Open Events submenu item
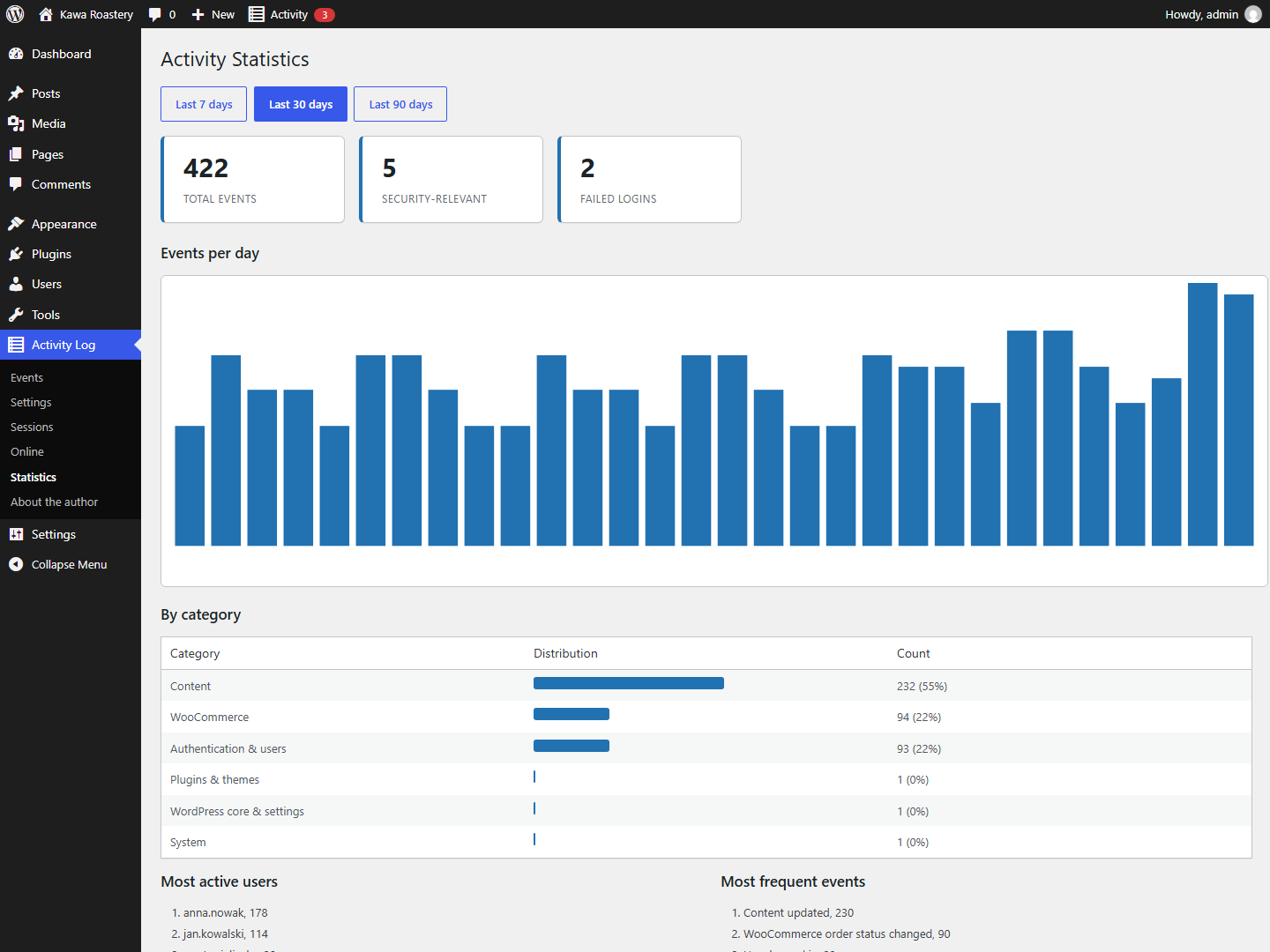 (26, 377)
